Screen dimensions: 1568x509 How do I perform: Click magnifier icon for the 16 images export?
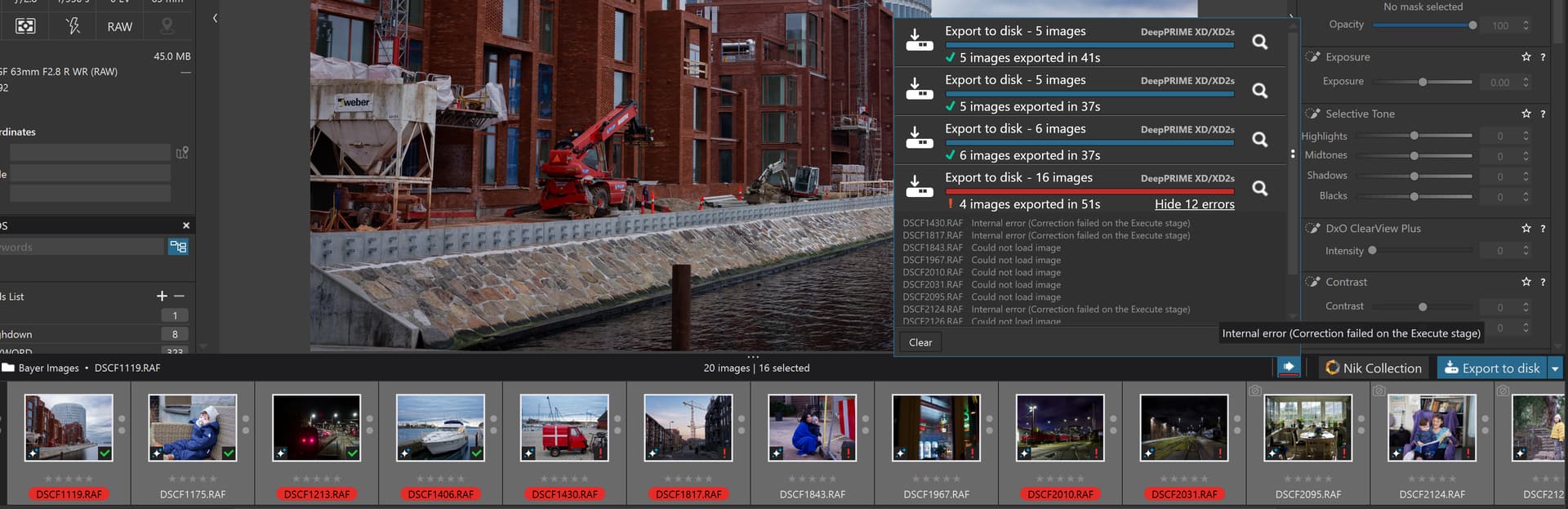(1259, 189)
